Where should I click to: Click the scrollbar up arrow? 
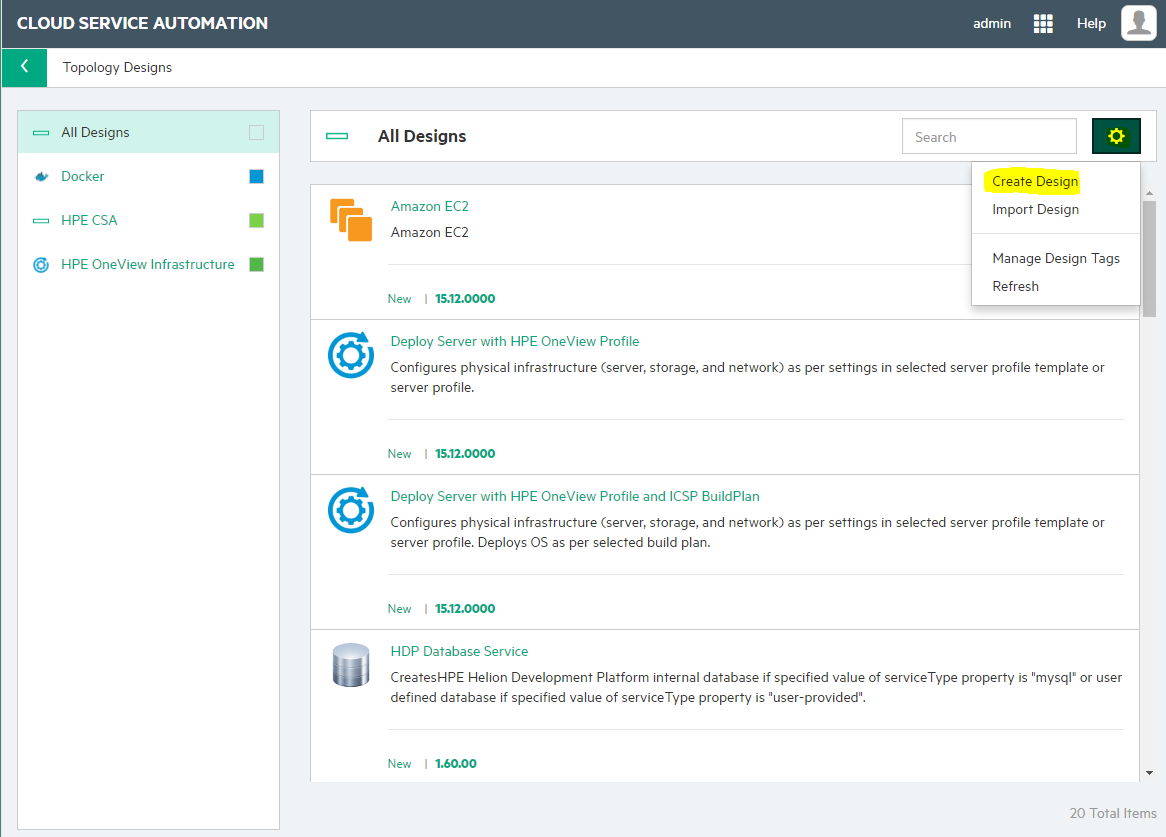click(1149, 193)
